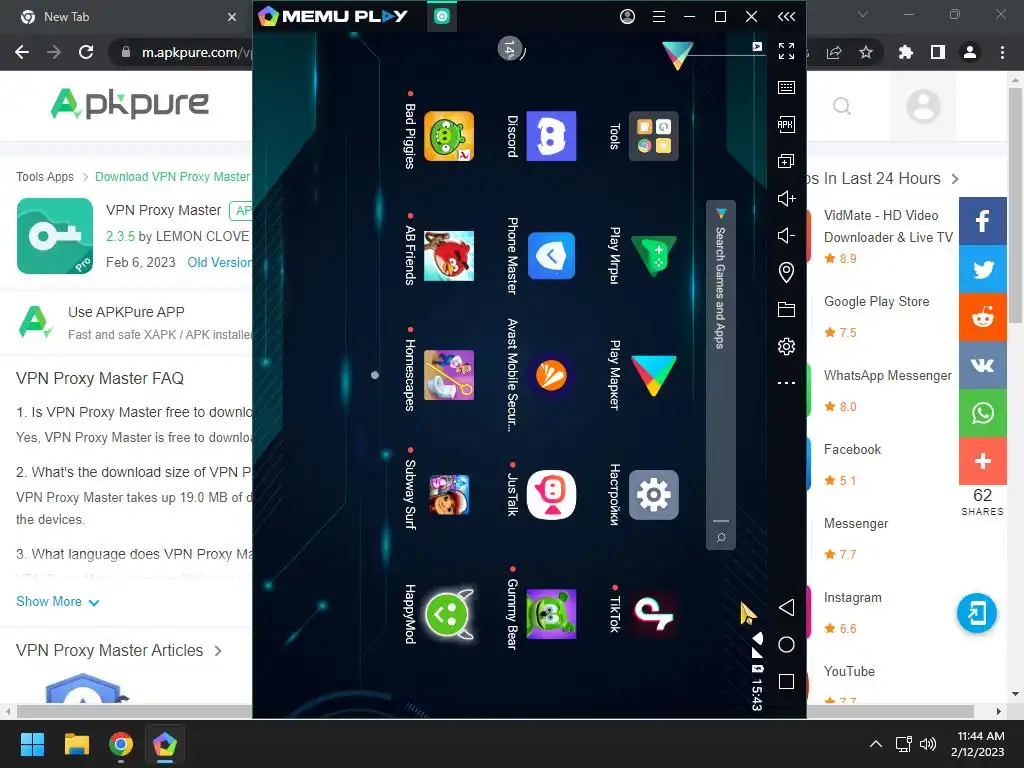Screen dimensions: 1024x768
Task: Click the taskbar clock 11:44 AM
Action: pyautogui.click(x=981, y=736)
